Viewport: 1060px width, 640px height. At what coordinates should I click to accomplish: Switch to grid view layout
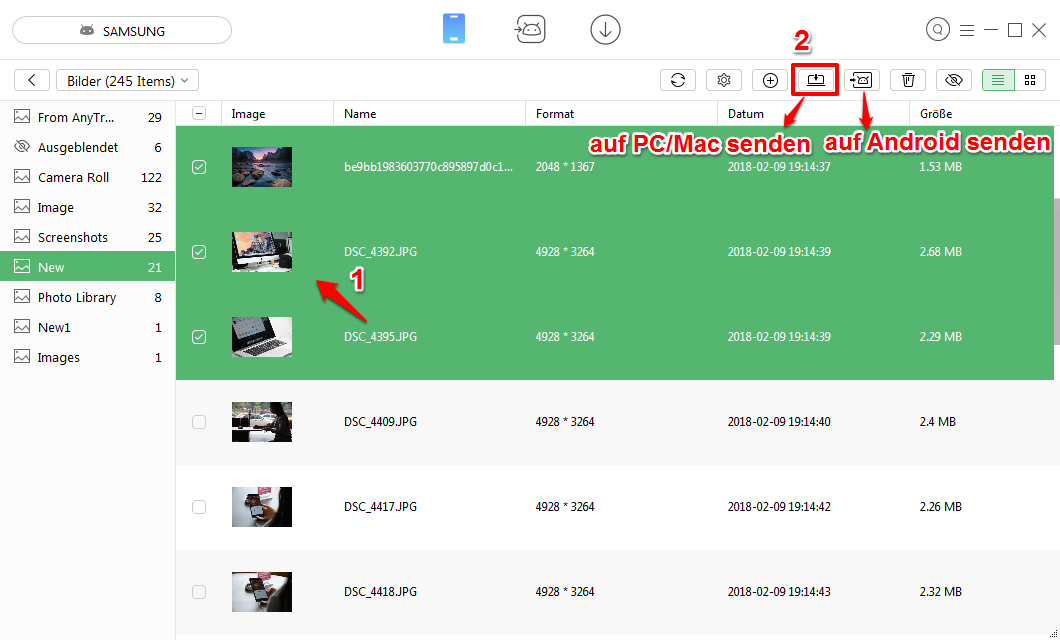tap(1029, 81)
